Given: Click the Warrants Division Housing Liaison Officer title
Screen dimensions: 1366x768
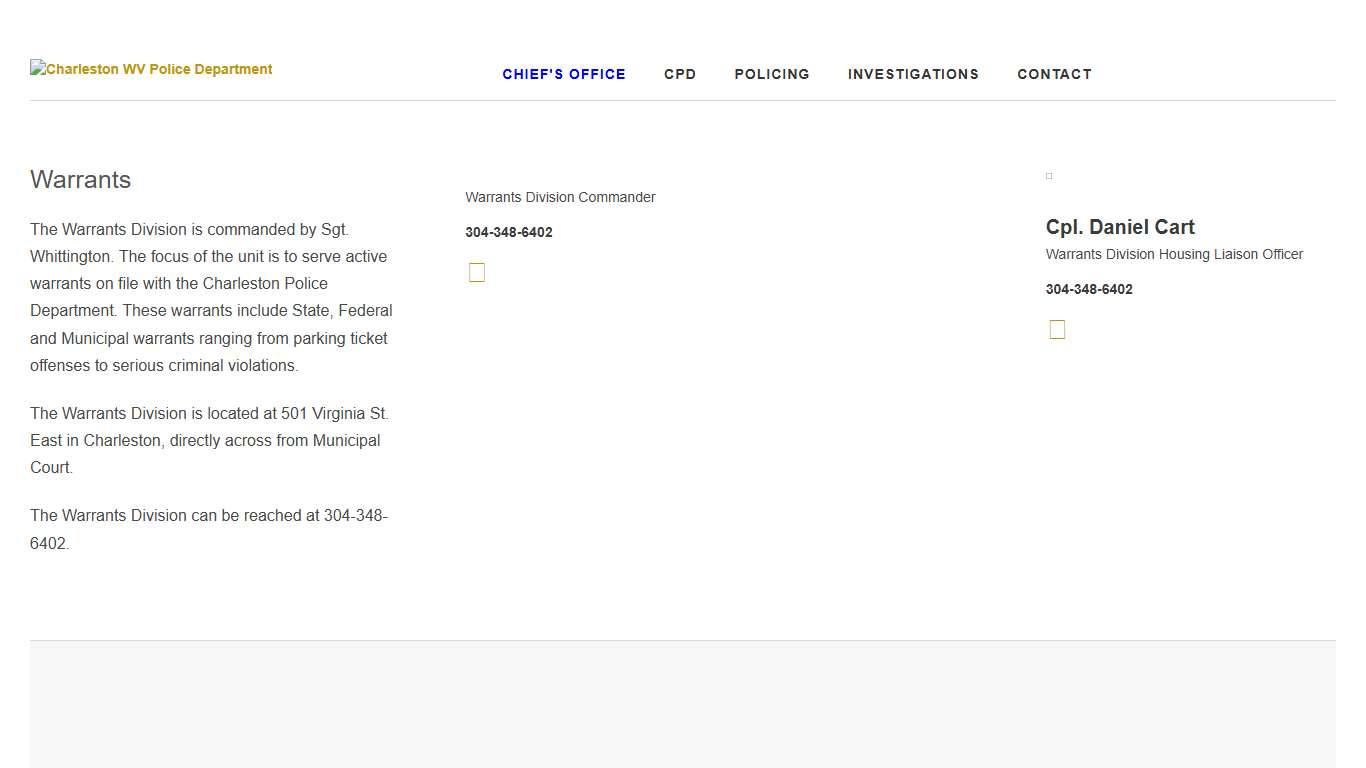Looking at the screenshot, I should 1174,254.
